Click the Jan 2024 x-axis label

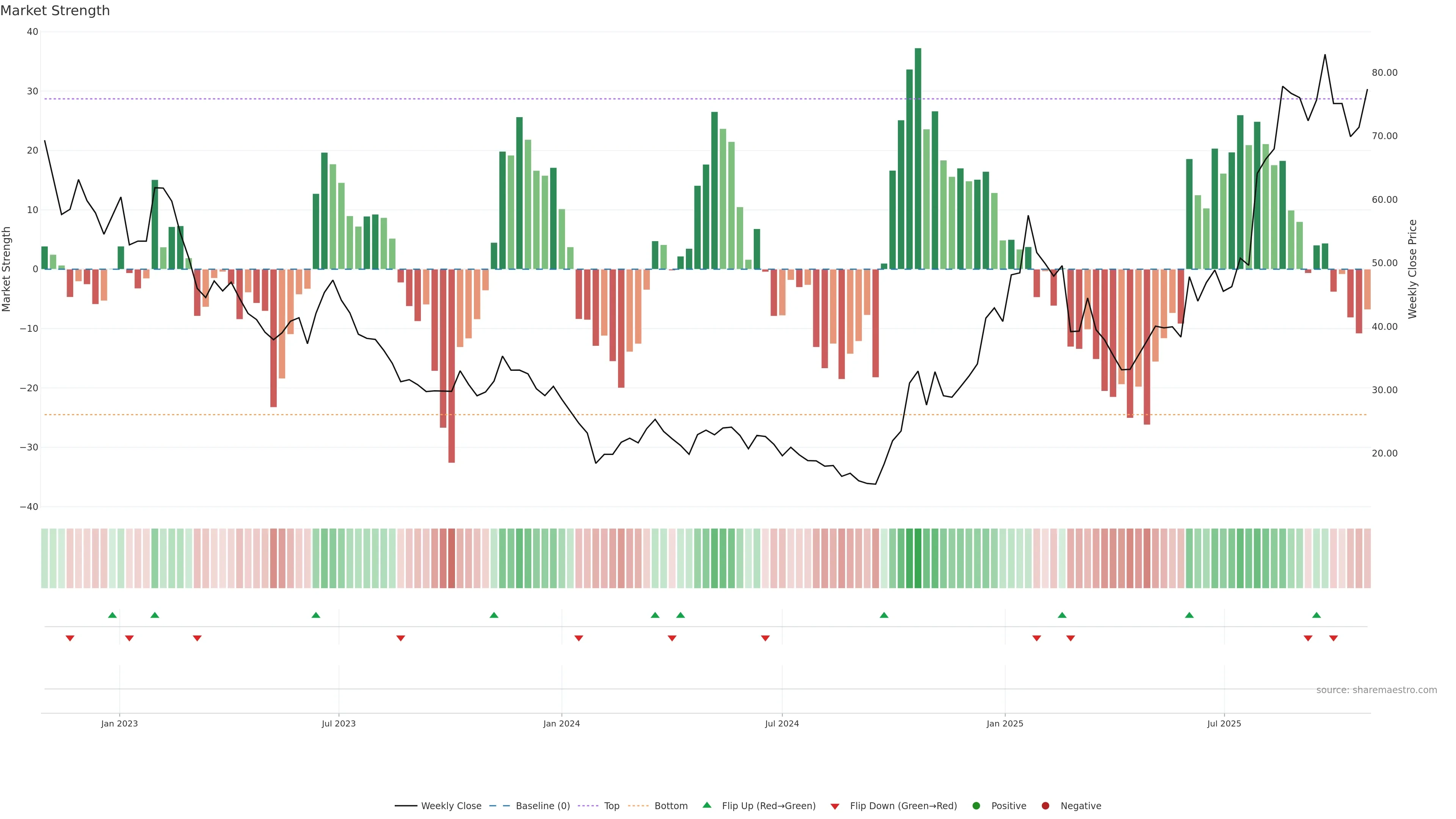[x=561, y=723]
